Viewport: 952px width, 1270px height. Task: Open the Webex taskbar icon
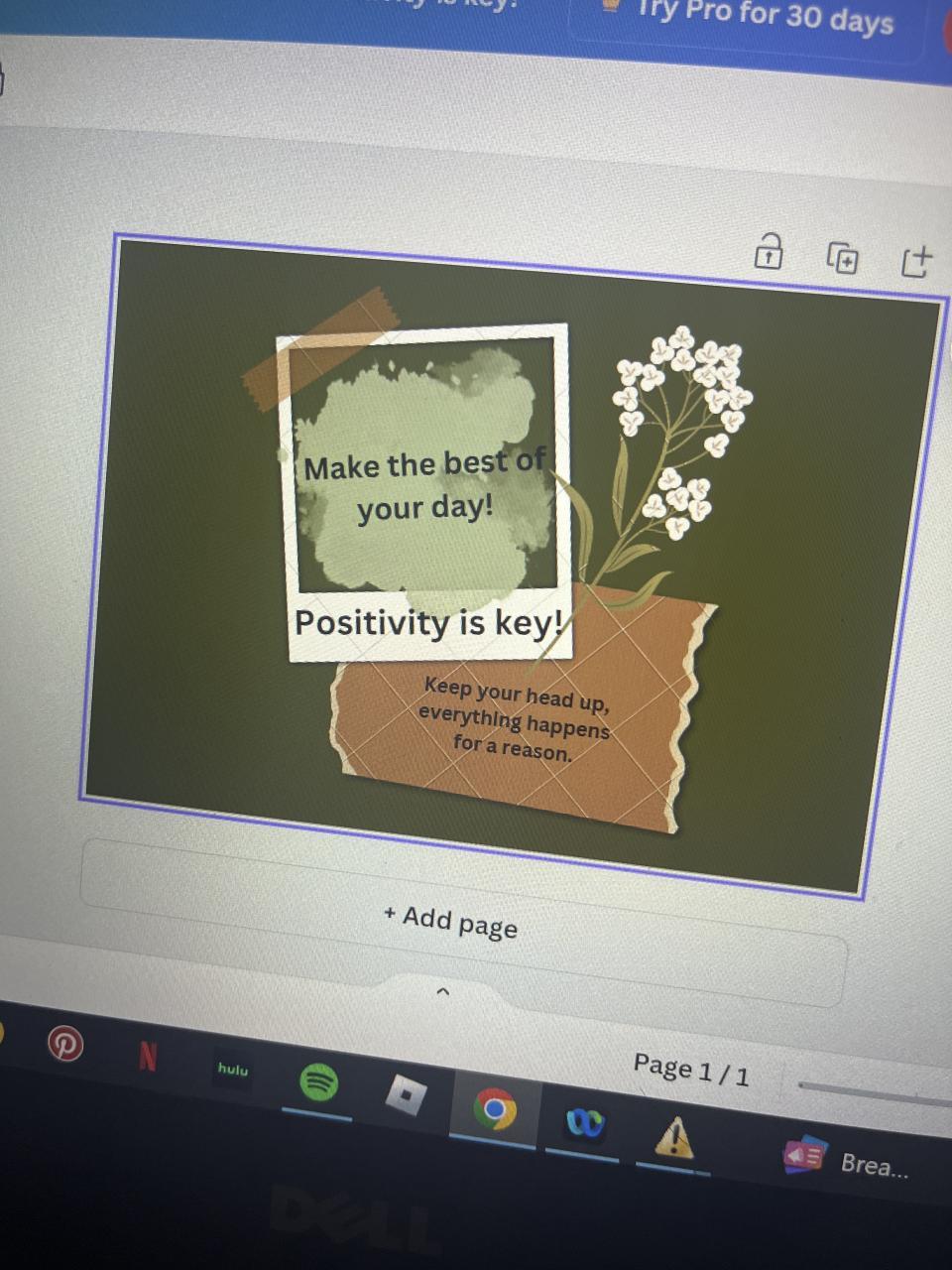click(584, 1123)
